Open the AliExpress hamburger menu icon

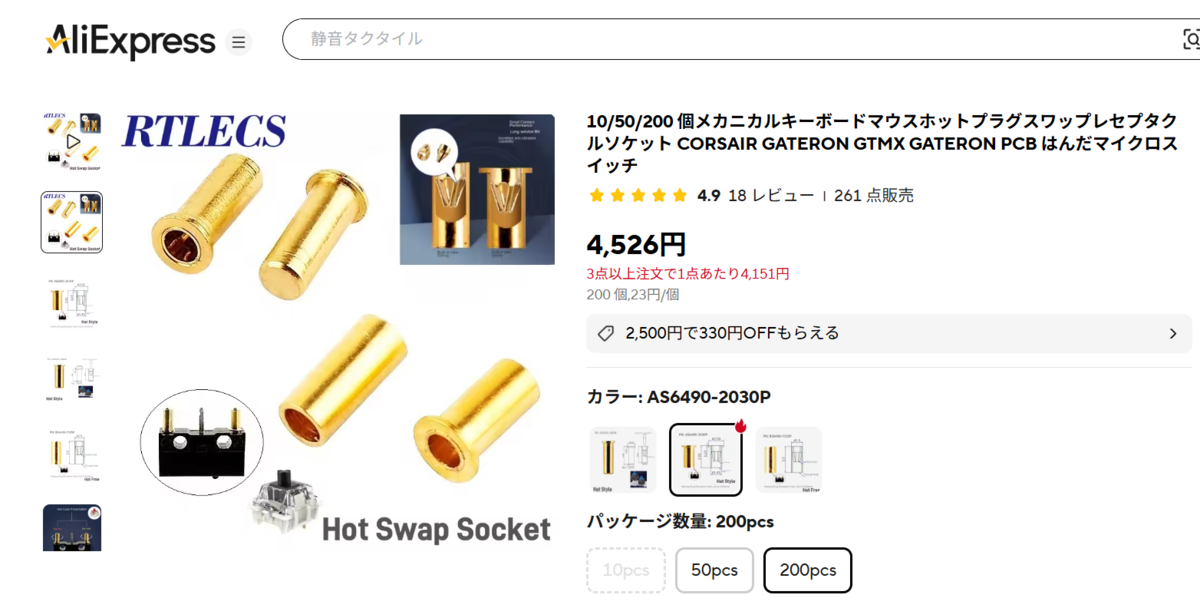pyautogui.click(x=238, y=42)
